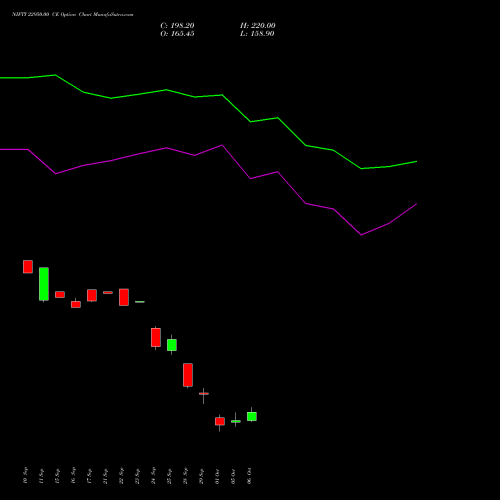The width and height of the screenshot is (500, 500).
Task: Click the 11 Sep date label
Action: point(41,476)
